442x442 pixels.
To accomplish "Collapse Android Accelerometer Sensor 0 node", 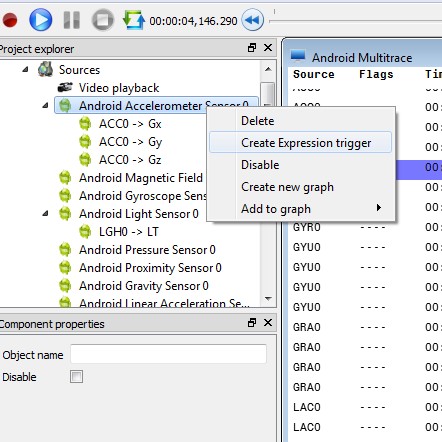I will 45,106.
